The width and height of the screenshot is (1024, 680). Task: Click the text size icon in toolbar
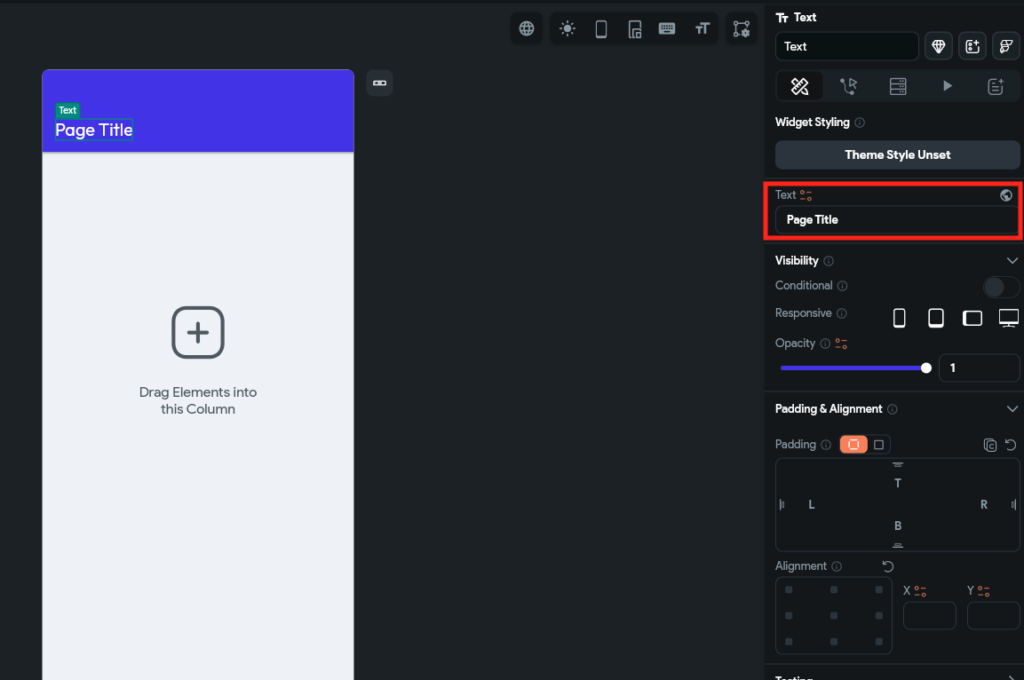tap(702, 29)
